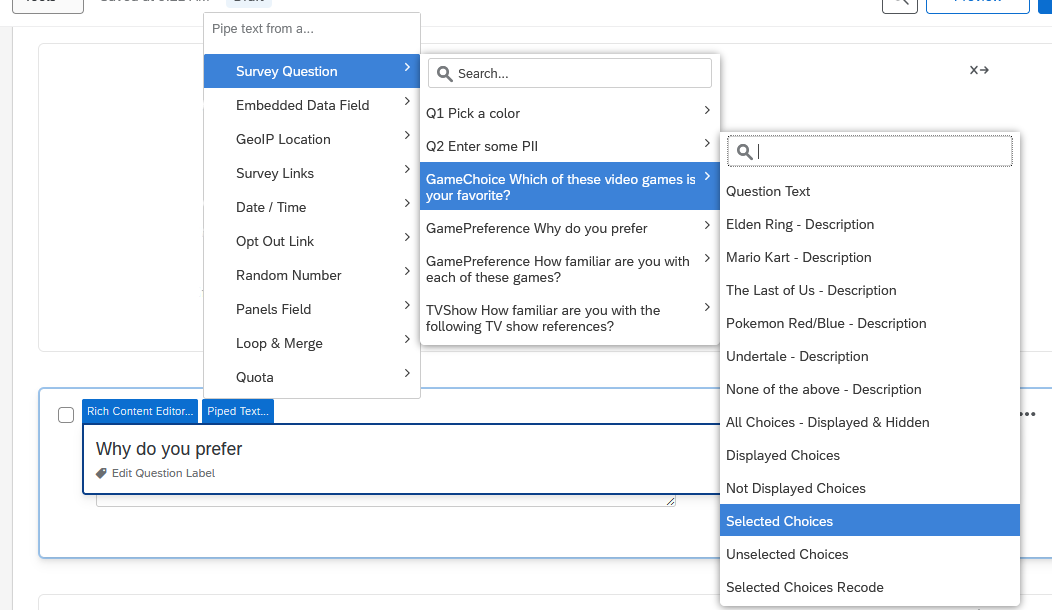
Task: Expand the GeoIP Location submenu arrow
Action: pyautogui.click(x=407, y=136)
